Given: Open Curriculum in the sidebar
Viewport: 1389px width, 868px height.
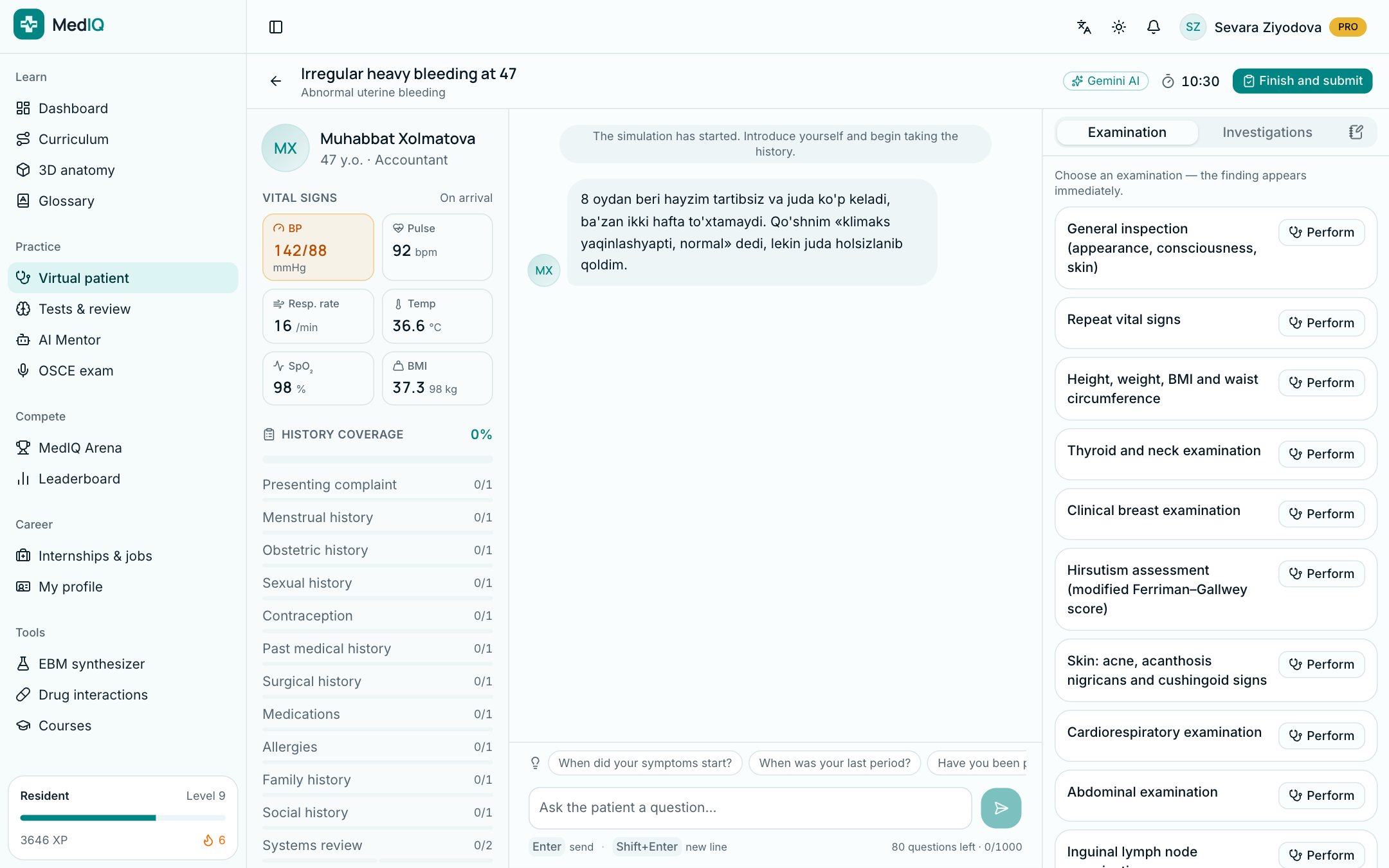Looking at the screenshot, I should pyautogui.click(x=123, y=139).
